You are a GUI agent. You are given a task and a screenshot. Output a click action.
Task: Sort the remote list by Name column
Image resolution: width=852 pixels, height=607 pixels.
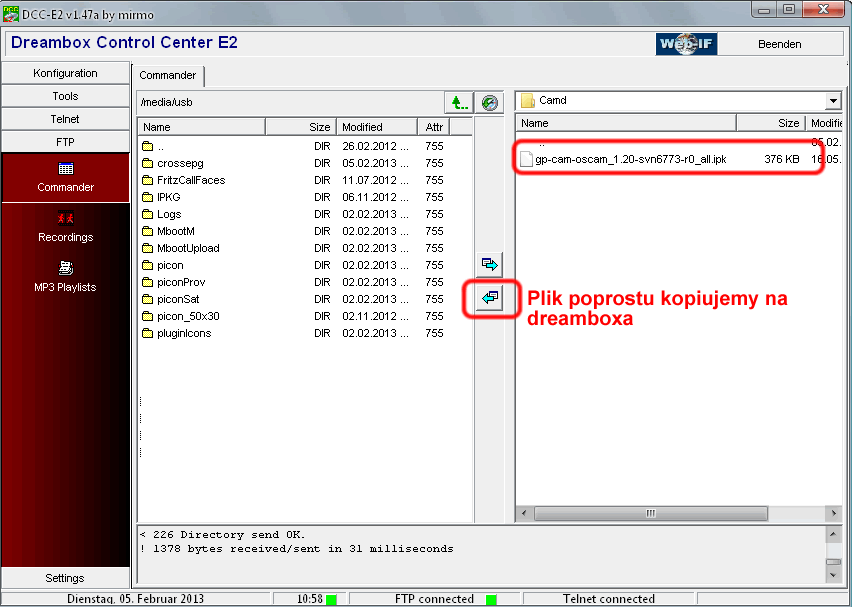200,127
